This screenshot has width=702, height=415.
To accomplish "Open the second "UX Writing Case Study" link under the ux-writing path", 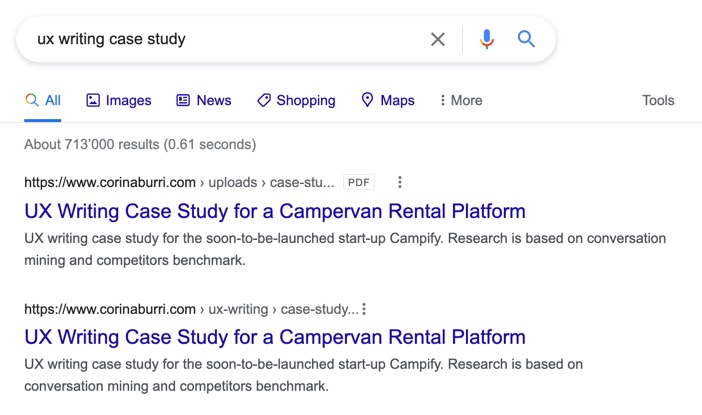I will pyautogui.click(x=275, y=337).
